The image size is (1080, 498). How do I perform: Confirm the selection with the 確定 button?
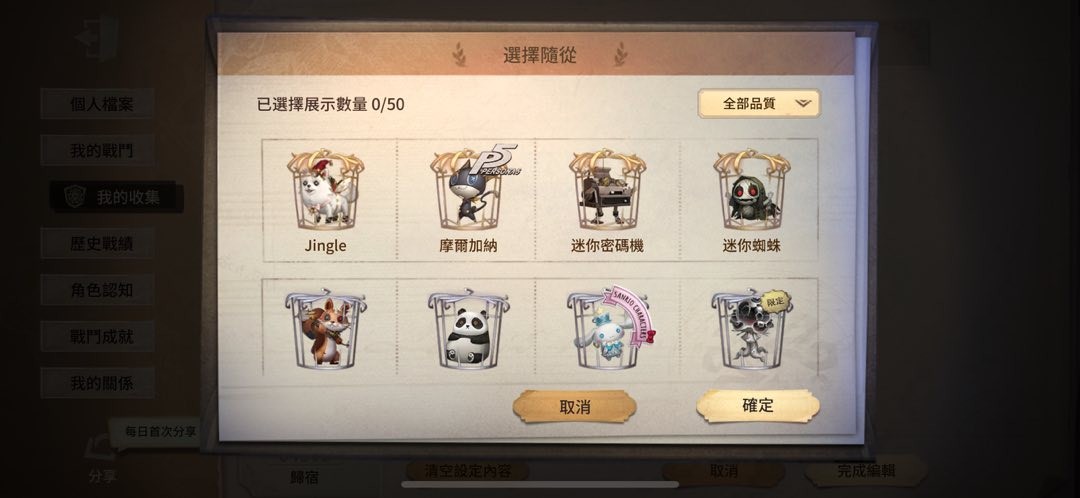point(758,406)
